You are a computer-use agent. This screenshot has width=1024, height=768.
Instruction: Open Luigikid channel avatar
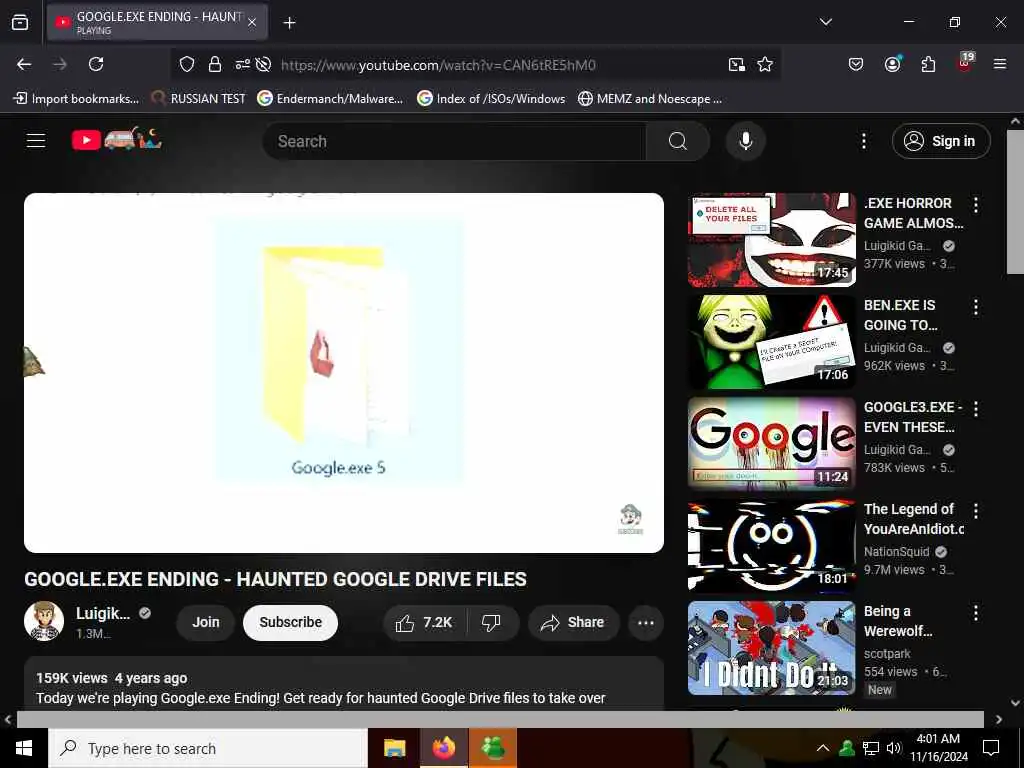pos(44,621)
